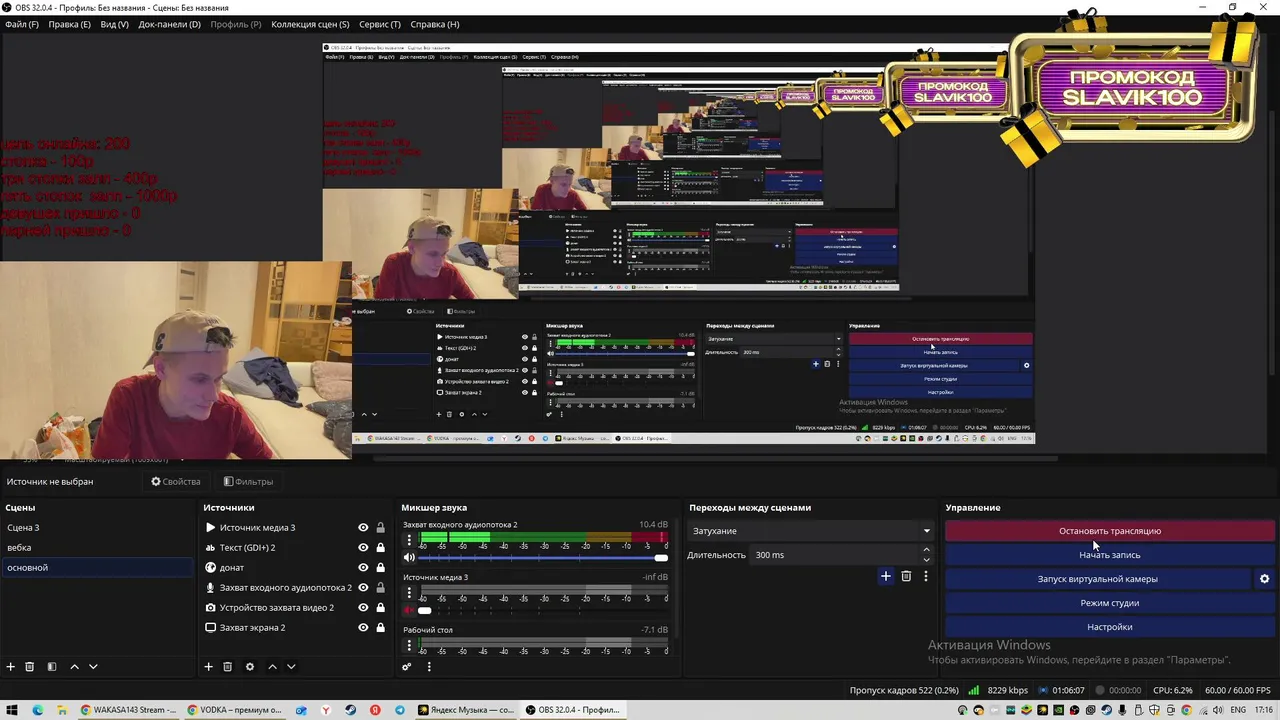Image resolution: width=1280 pixels, height=720 pixels.
Task: Click Остановить трансляцию to stop streaming
Action: click(1110, 531)
